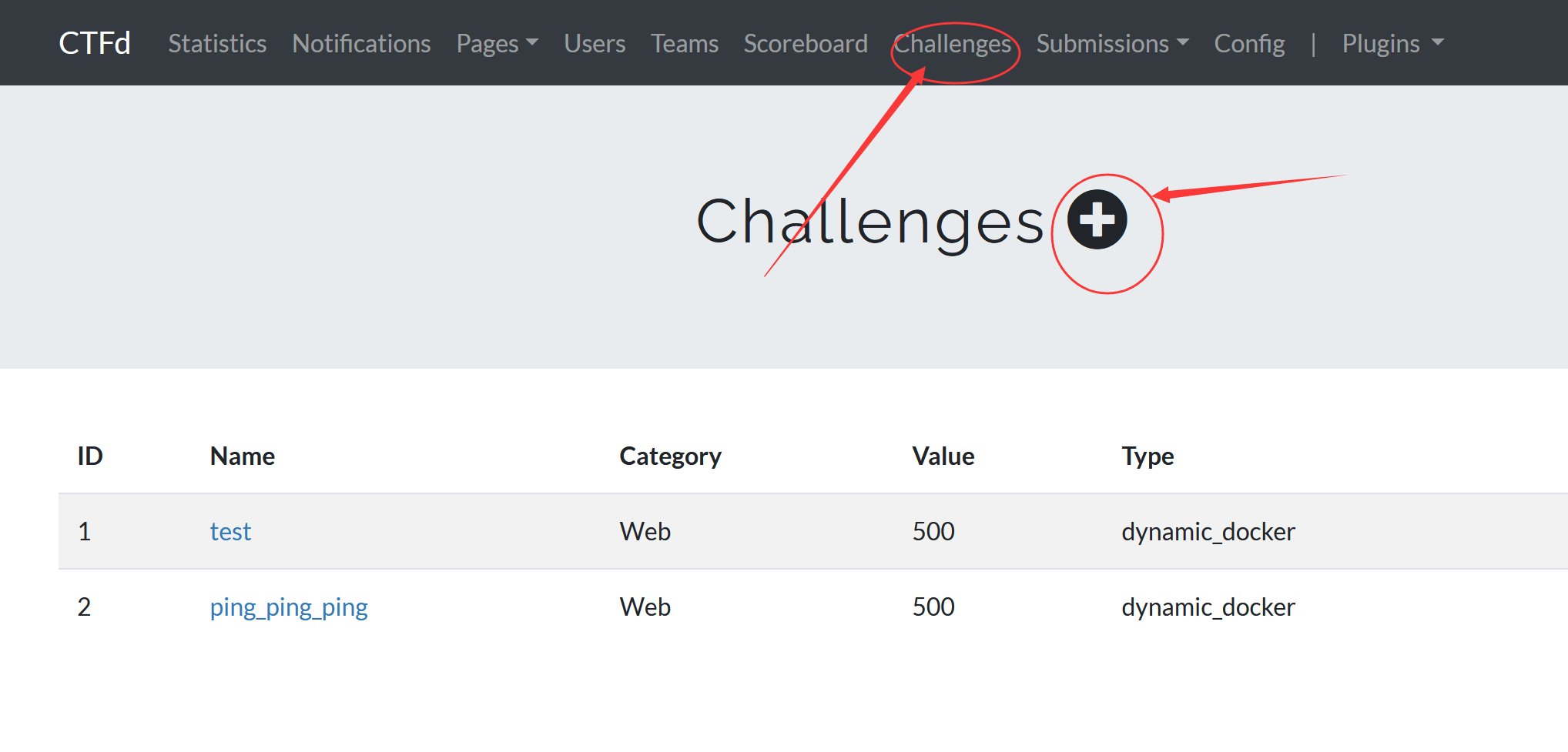Select Challenges in the navbar
Screen dimensions: 1568x752
click(953, 43)
